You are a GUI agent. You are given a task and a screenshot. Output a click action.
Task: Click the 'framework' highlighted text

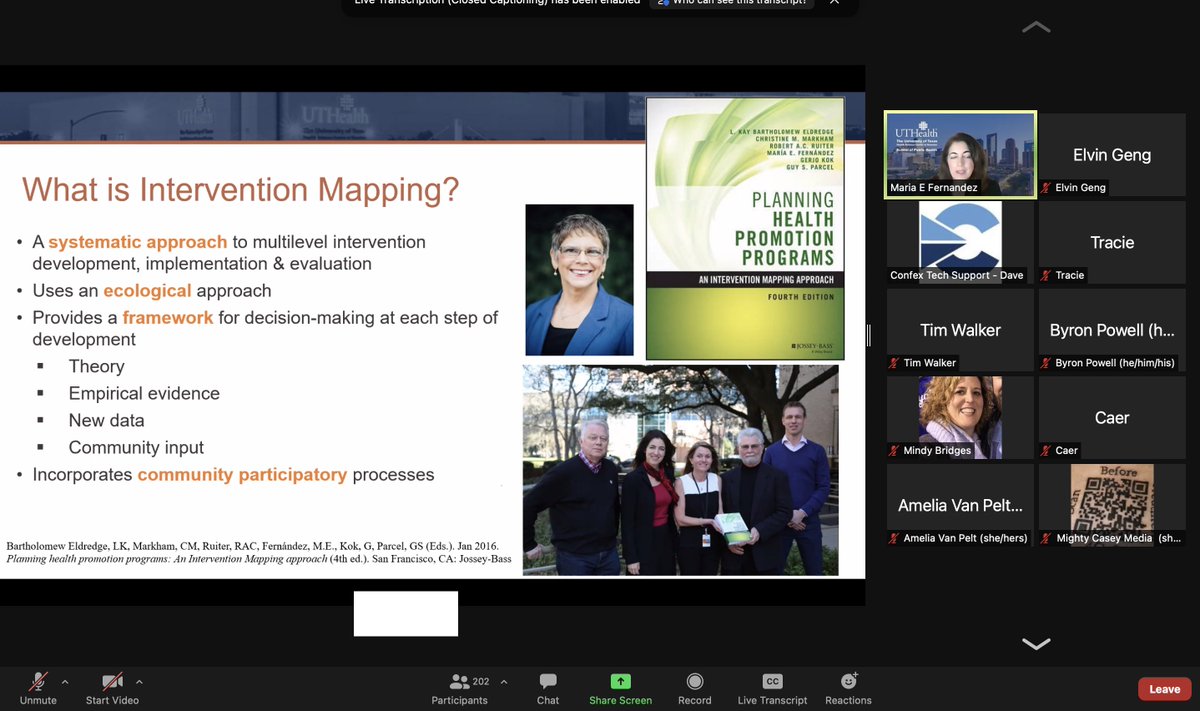(168, 318)
